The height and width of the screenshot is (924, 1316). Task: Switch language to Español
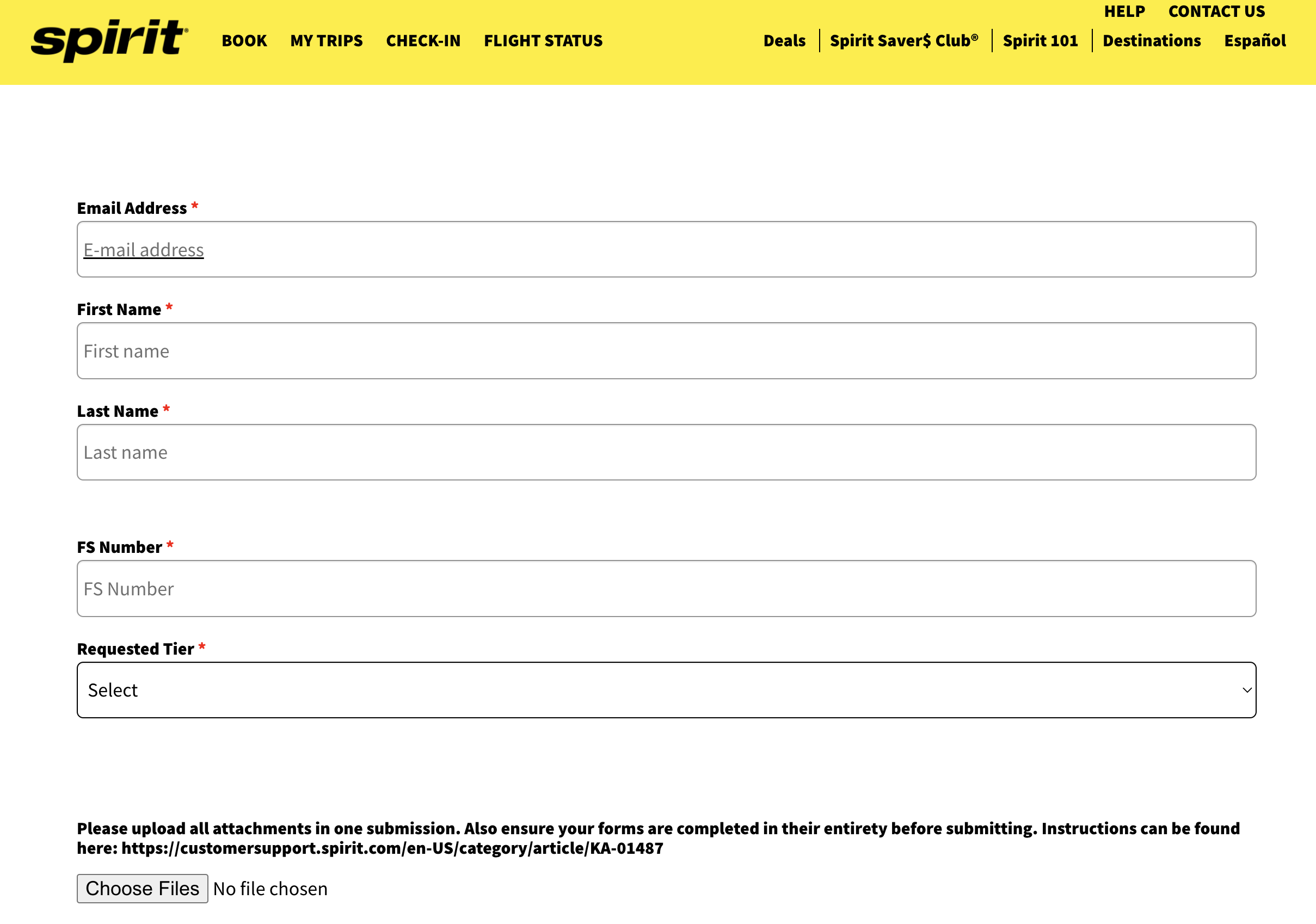click(1254, 41)
